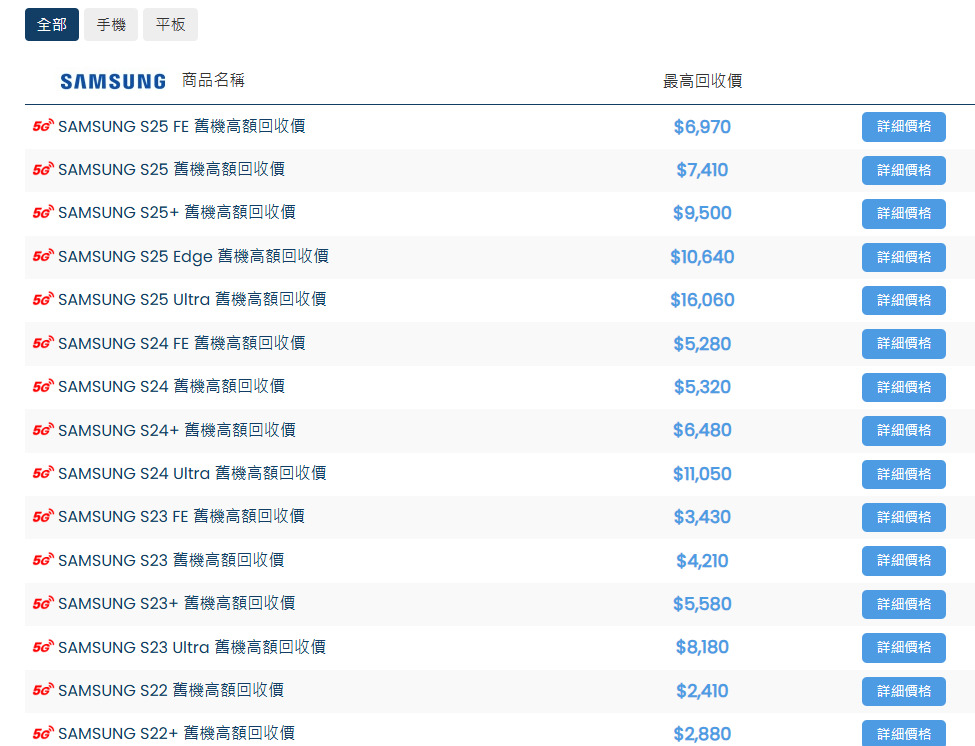Image resolution: width=975 pixels, height=746 pixels.
Task: Click the 5G icon beside SAMSUNG S24 FE
Action: (x=43, y=344)
